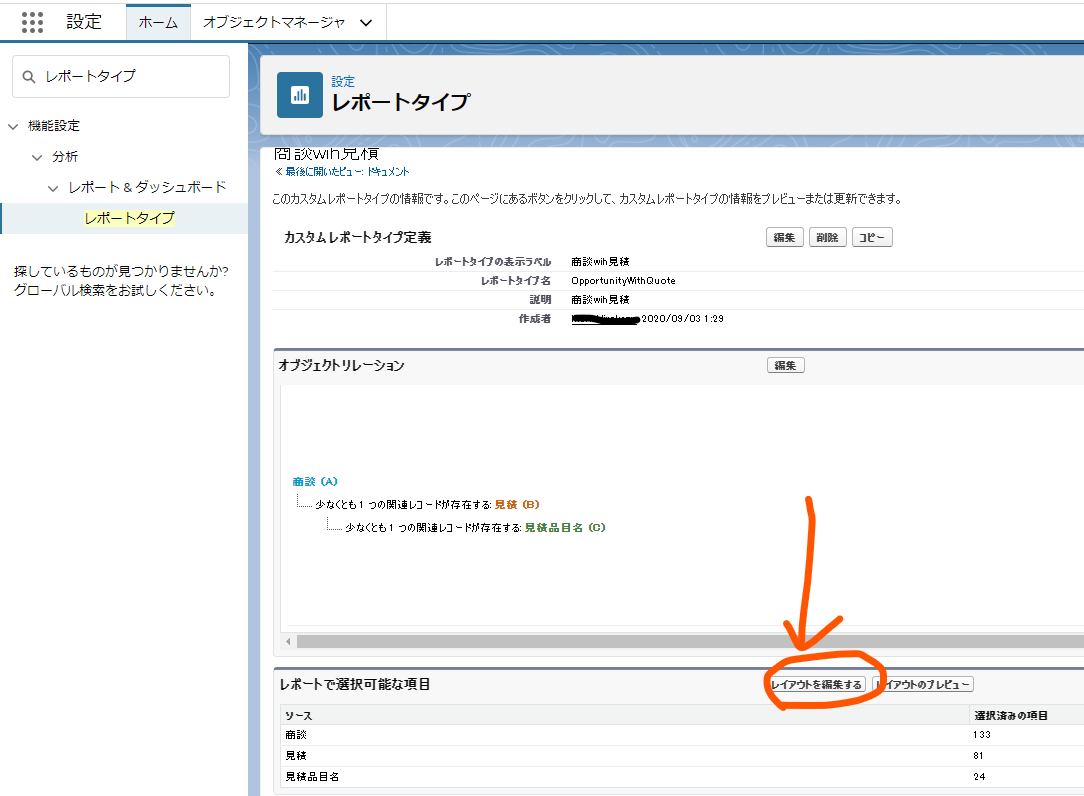The height and width of the screenshot is (796, 1084).
Task: Select レポートタイプ in the sidebar tree
Action: pyautogui.click(x=129, y=218)
